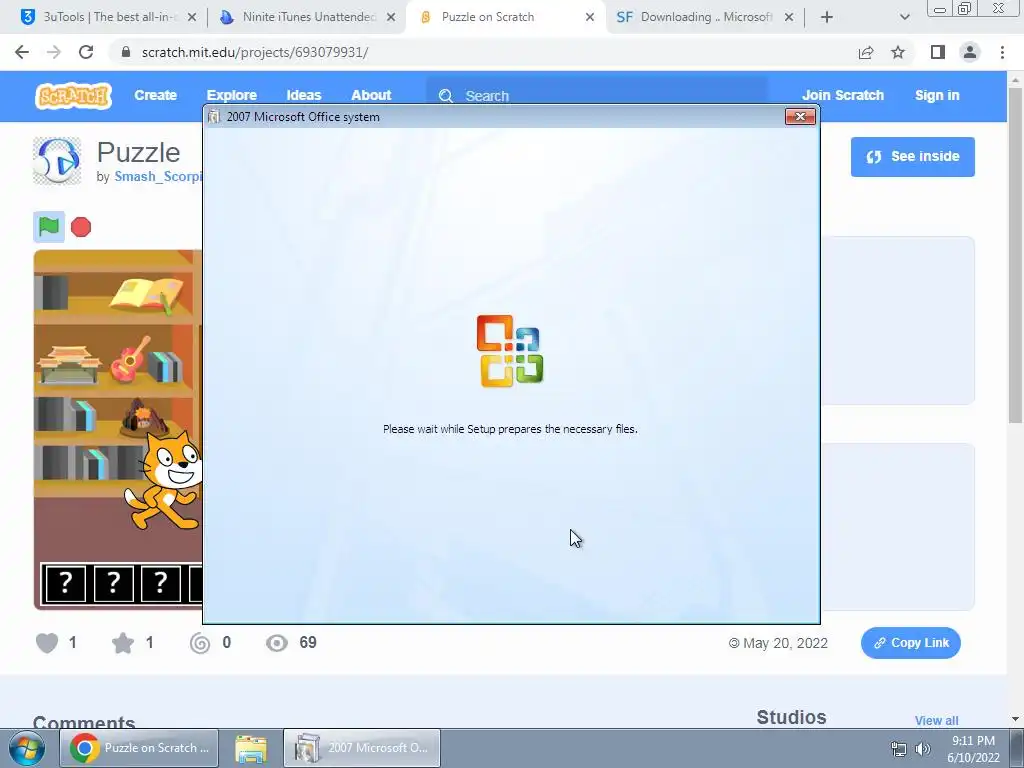
Task: Click the scrollbar down arrow
Action: (1015, 719)
